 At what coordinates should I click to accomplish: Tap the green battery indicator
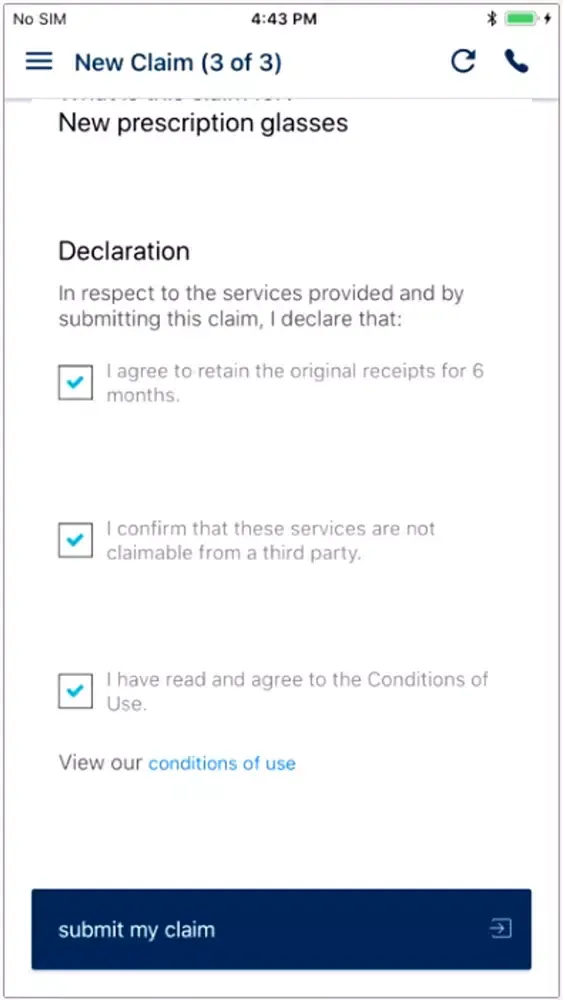click(522, 19)
